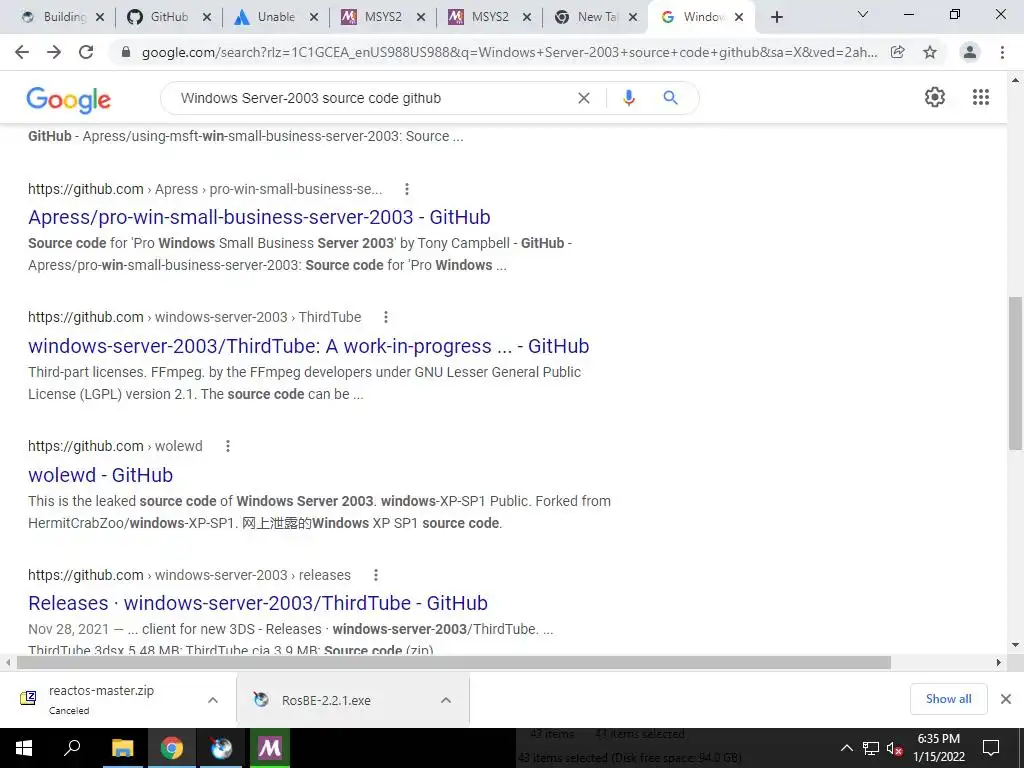
Task: Open the Windows Start menu
Action: pyautogui.click(x=24, y=748)
